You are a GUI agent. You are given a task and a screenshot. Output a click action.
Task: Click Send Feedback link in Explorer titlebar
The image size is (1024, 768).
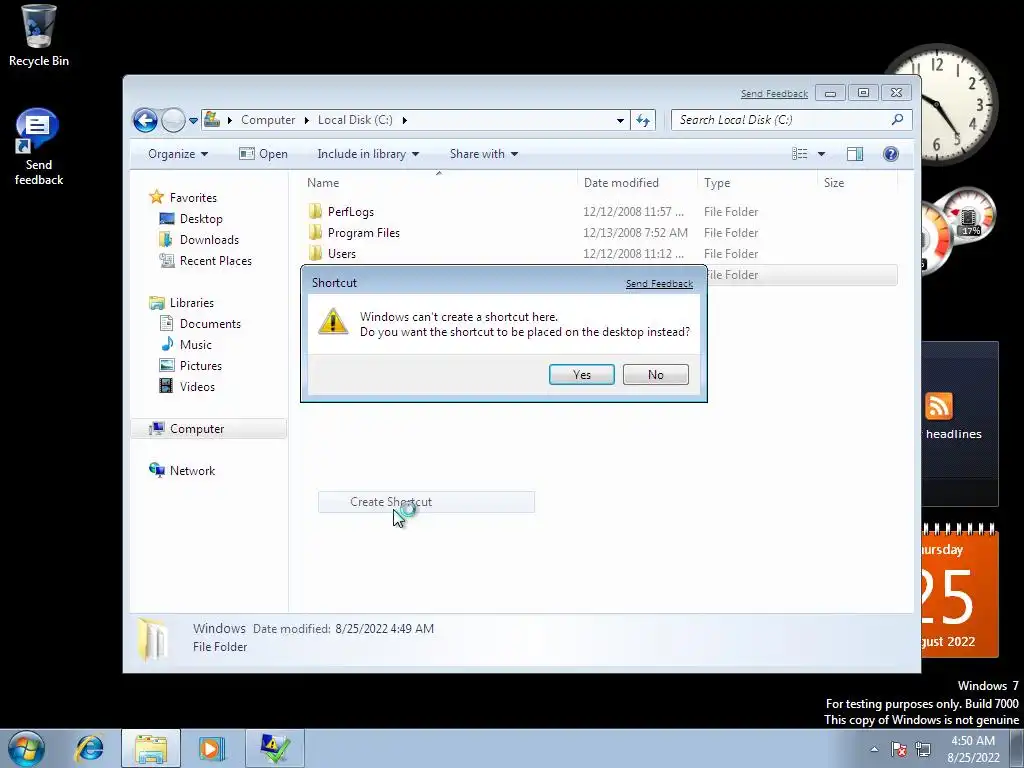[774, 93]
